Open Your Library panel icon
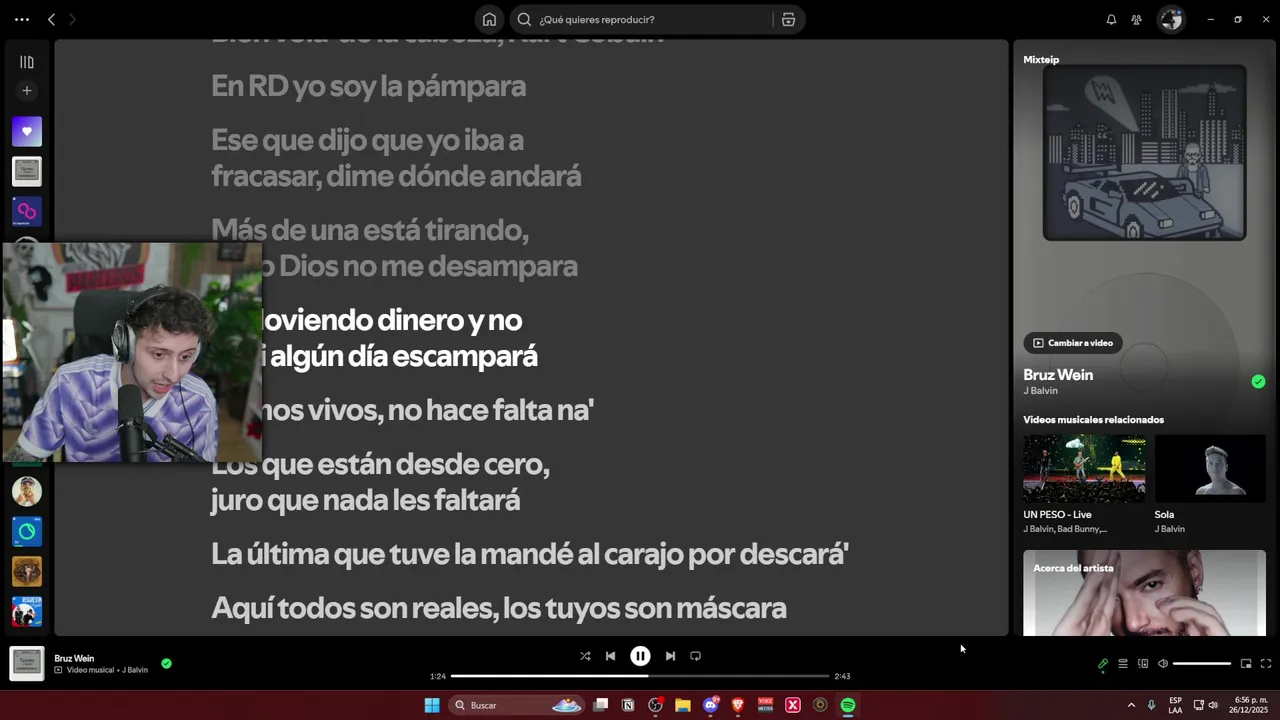The height and width of the screenshot is (720, 1280). pyautogui.click(x=27, y=62)
